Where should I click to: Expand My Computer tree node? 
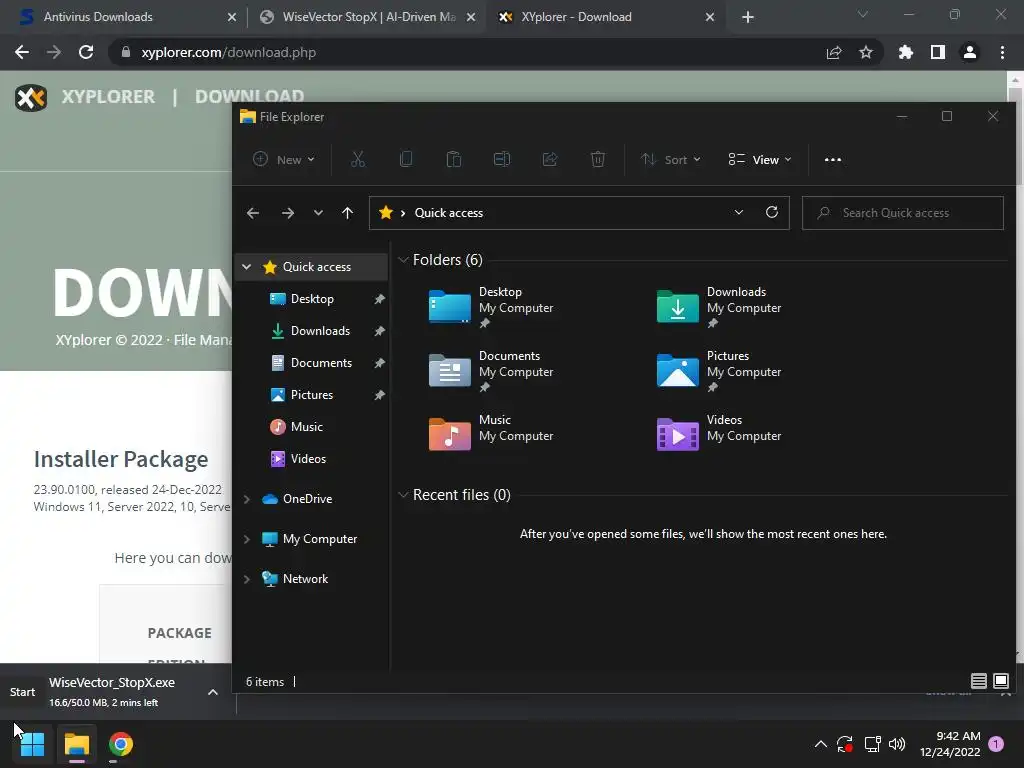click(247, 539)
